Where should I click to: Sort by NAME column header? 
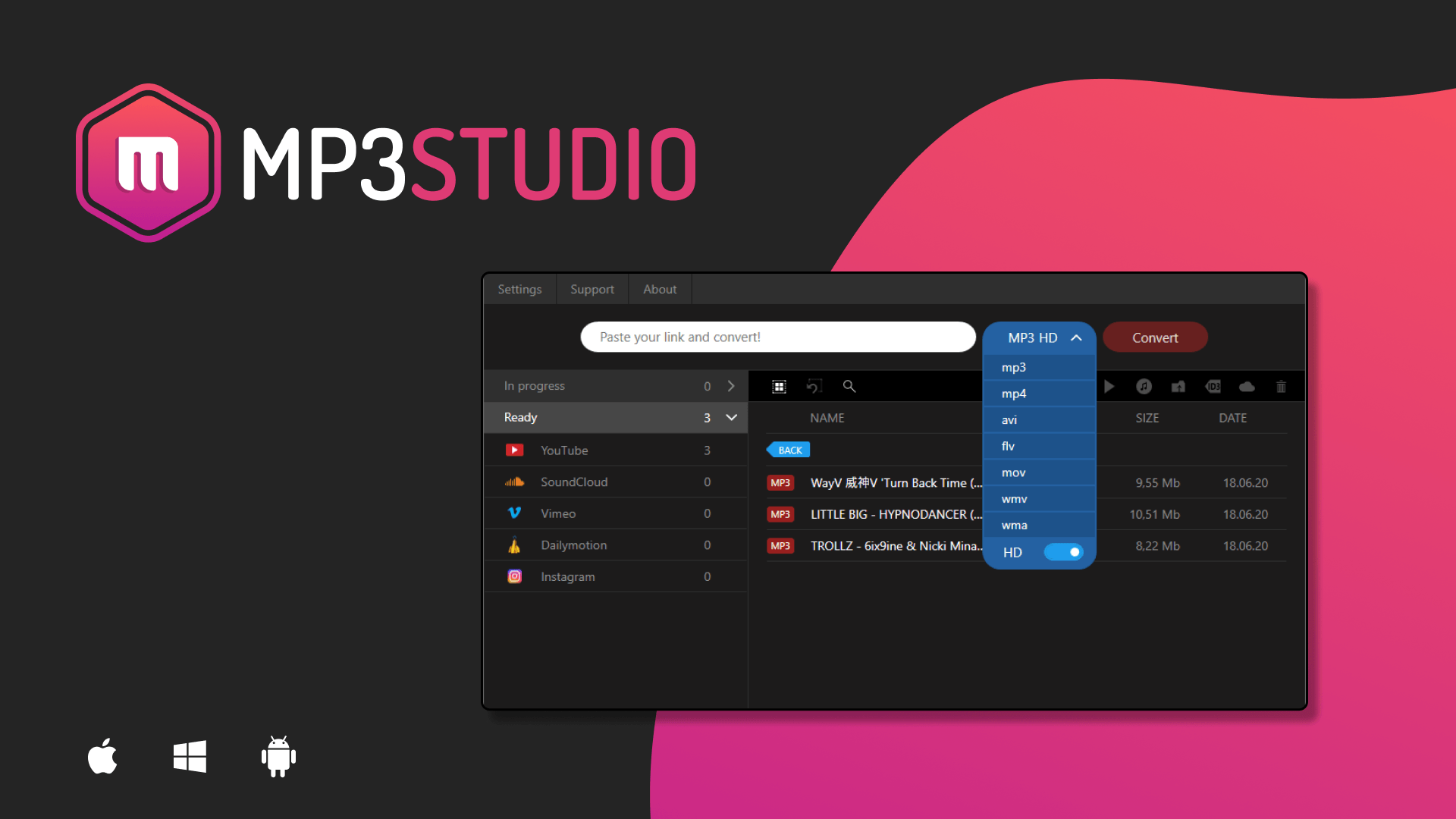(x=827, y=418)
